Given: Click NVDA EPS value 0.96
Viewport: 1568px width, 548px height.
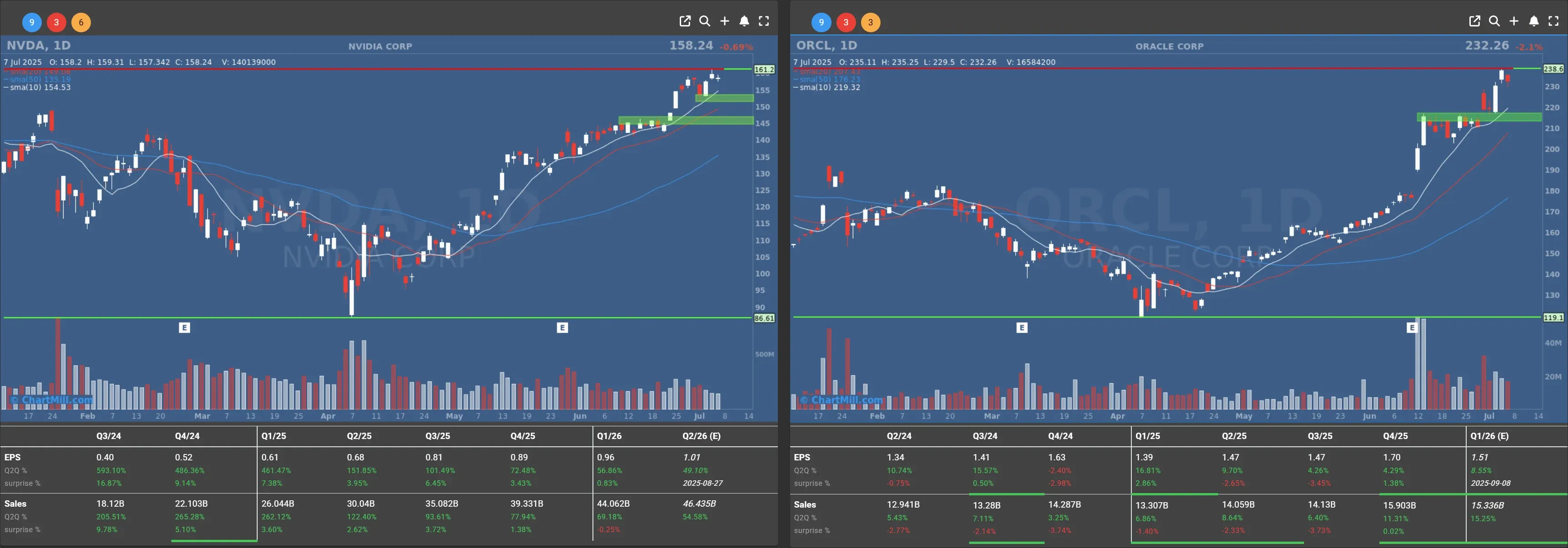Looking at the screenshot, I should point(606,457).
